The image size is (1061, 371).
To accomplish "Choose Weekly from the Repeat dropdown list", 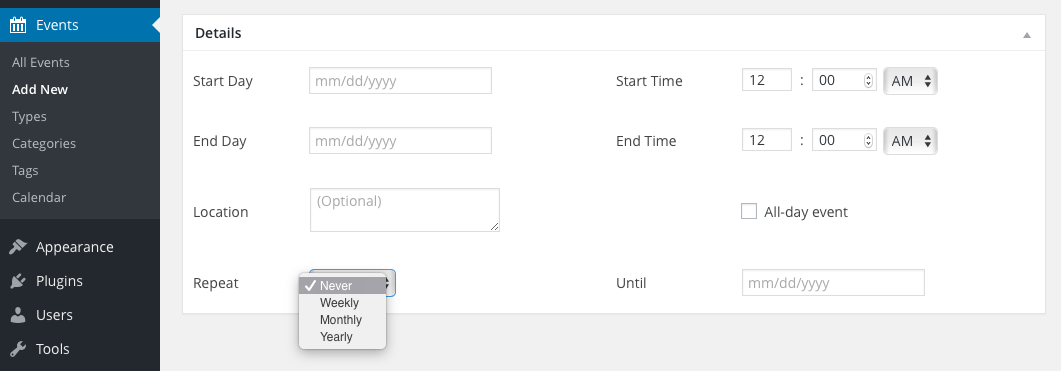I will (x=342, y=303).
